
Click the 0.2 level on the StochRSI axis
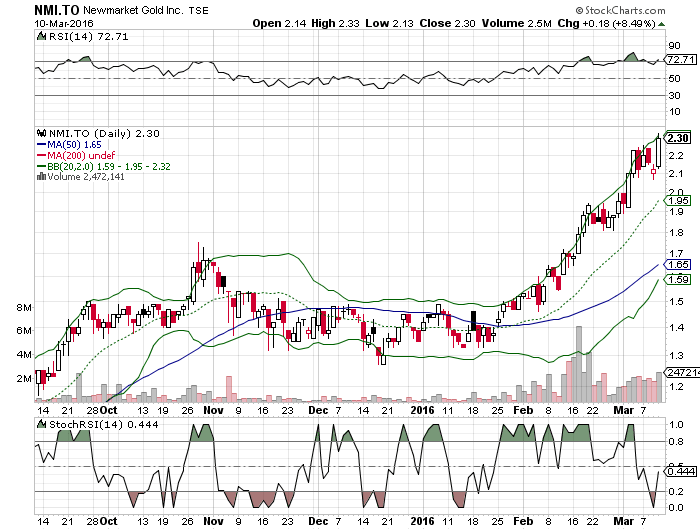676,492
